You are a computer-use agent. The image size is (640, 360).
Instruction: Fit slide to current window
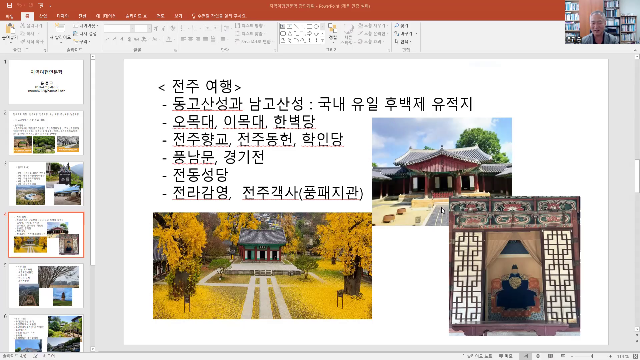636,356
